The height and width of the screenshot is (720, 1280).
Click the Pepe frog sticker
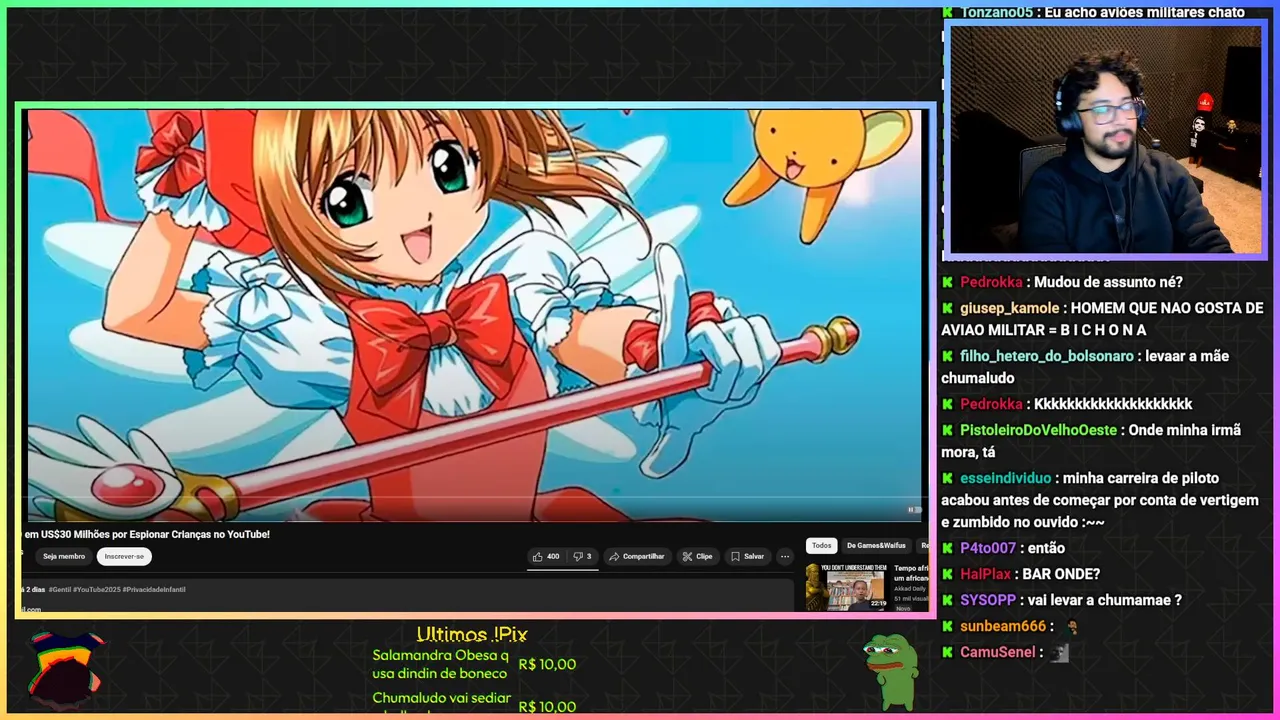click(889, 670)
